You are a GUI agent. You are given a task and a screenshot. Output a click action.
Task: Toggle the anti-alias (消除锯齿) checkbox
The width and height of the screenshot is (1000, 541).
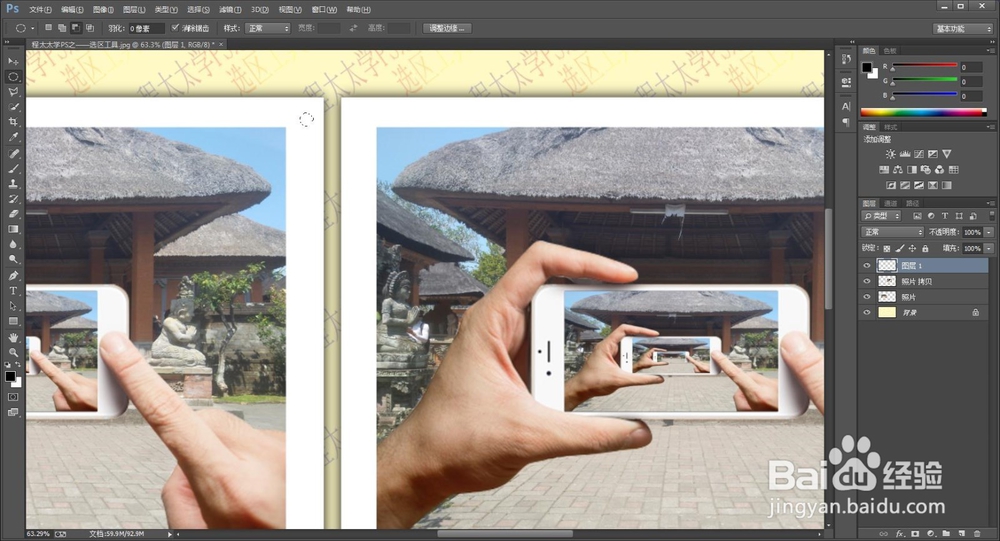coord(175,28)
